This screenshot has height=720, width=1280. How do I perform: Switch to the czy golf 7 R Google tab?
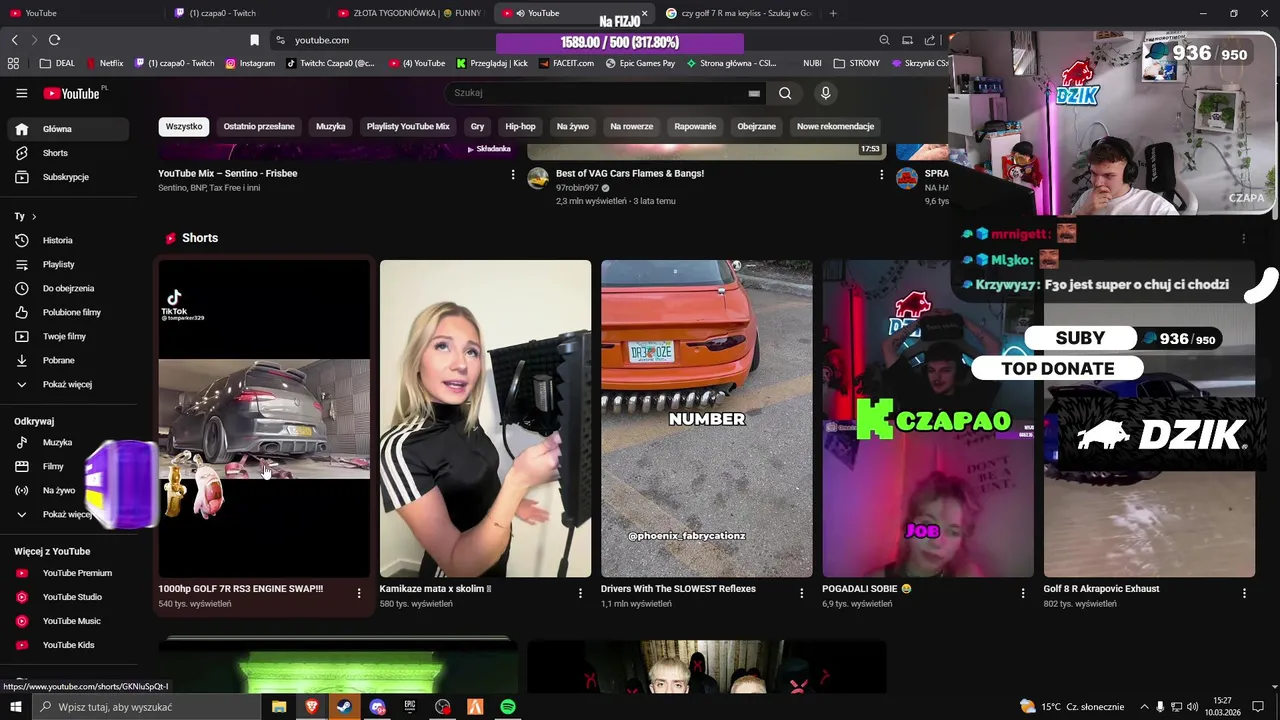(738, 13)
